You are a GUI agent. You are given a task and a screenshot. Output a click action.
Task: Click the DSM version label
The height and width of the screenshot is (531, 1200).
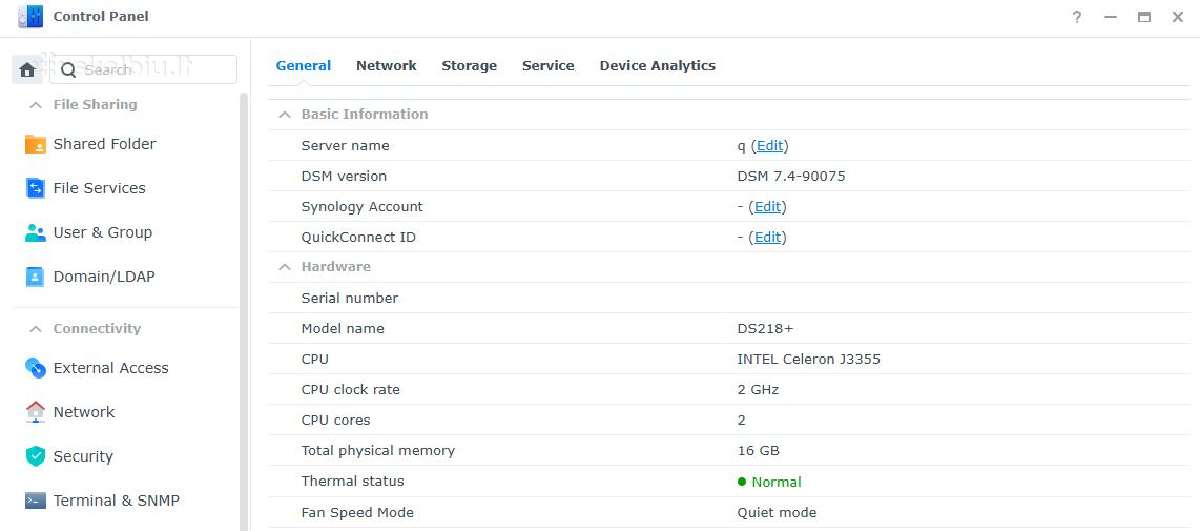344,176
